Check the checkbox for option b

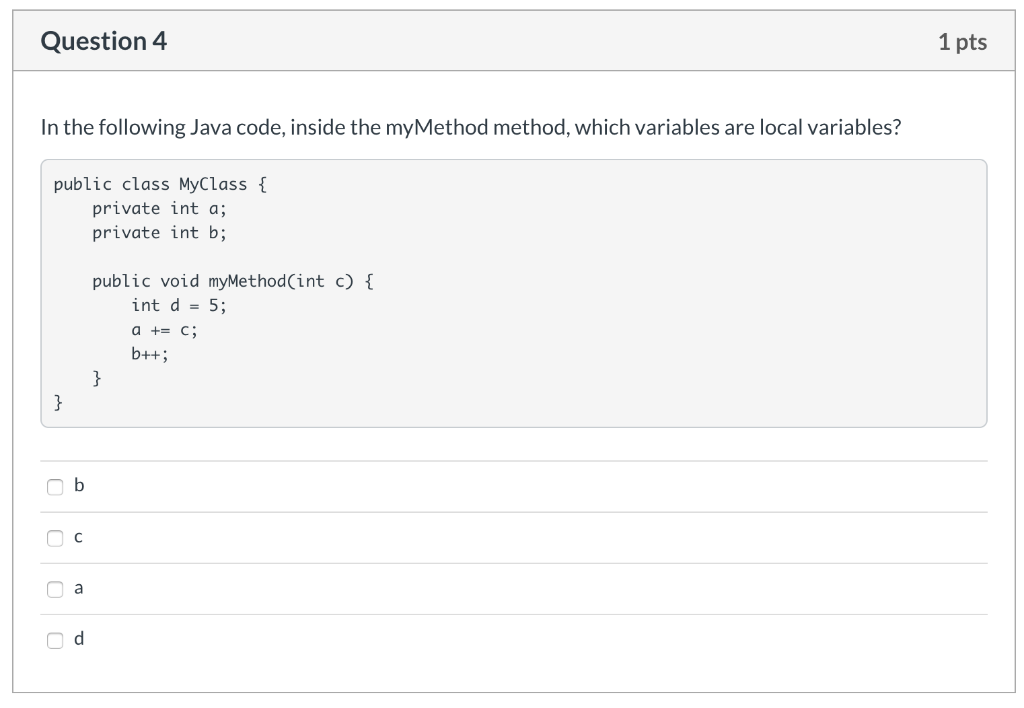[56, 486]
